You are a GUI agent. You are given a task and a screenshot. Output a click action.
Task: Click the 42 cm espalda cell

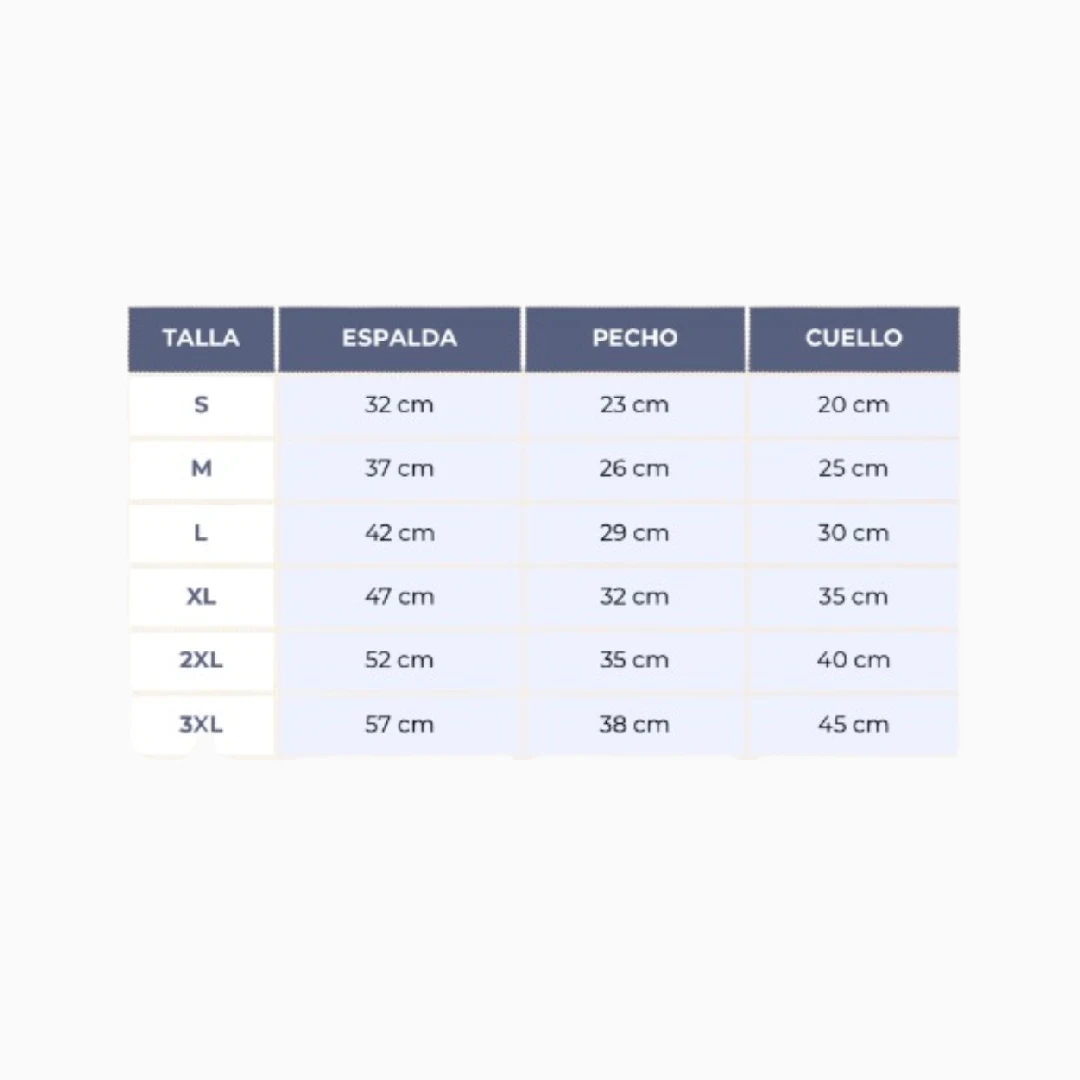(x=399, y=532)
